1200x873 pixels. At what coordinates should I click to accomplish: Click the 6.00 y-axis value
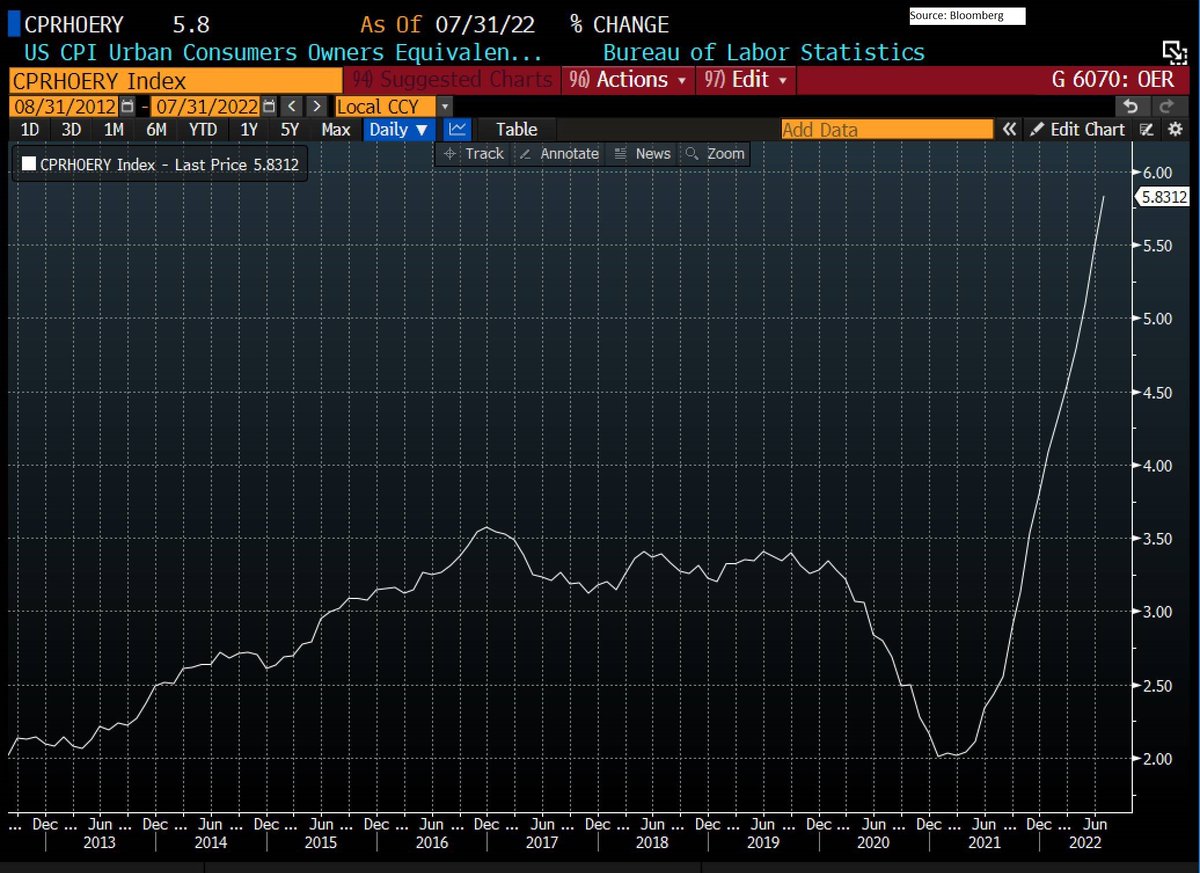(x=1156, y=171)
